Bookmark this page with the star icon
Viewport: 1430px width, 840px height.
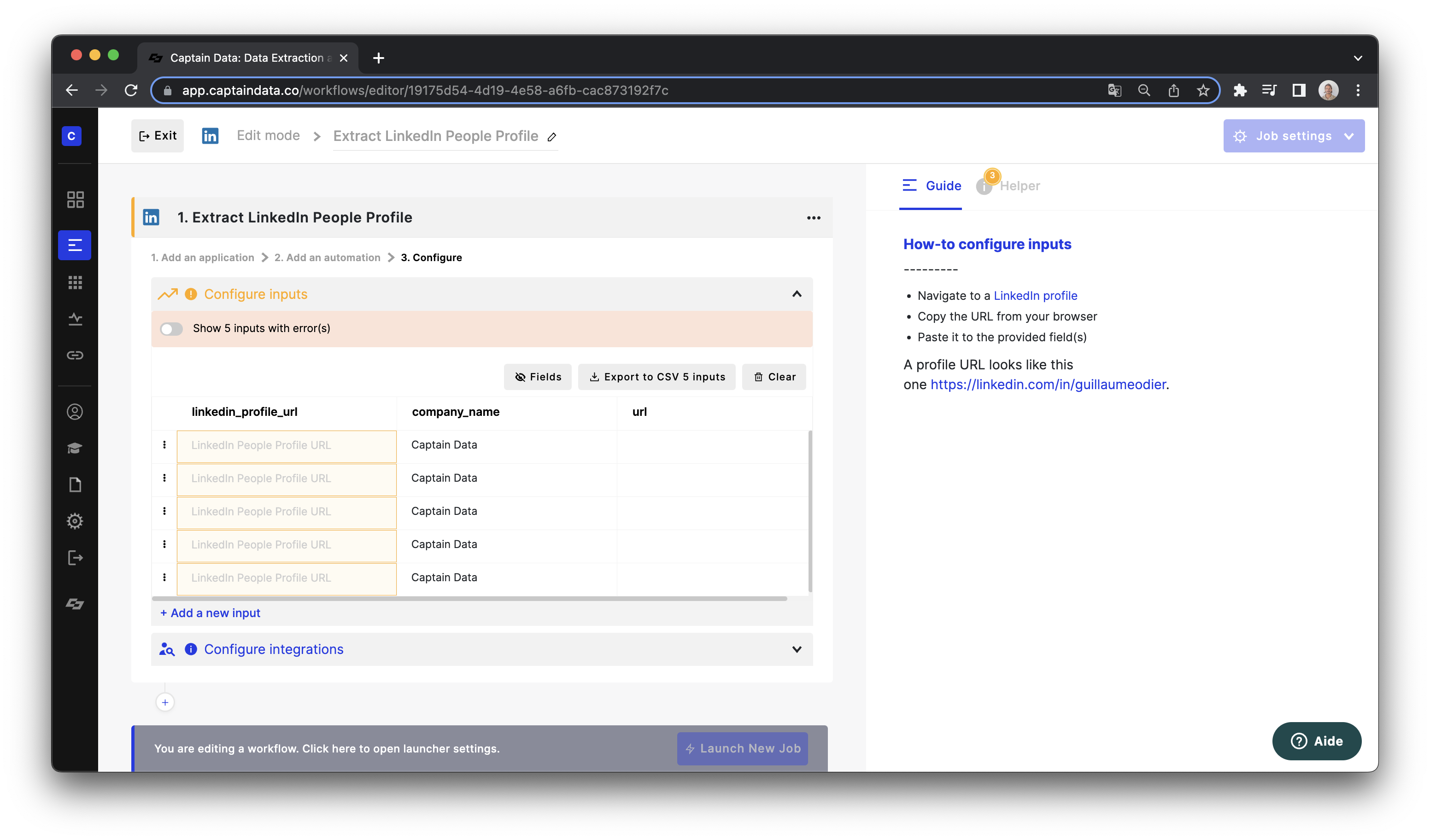(1203, 90)
